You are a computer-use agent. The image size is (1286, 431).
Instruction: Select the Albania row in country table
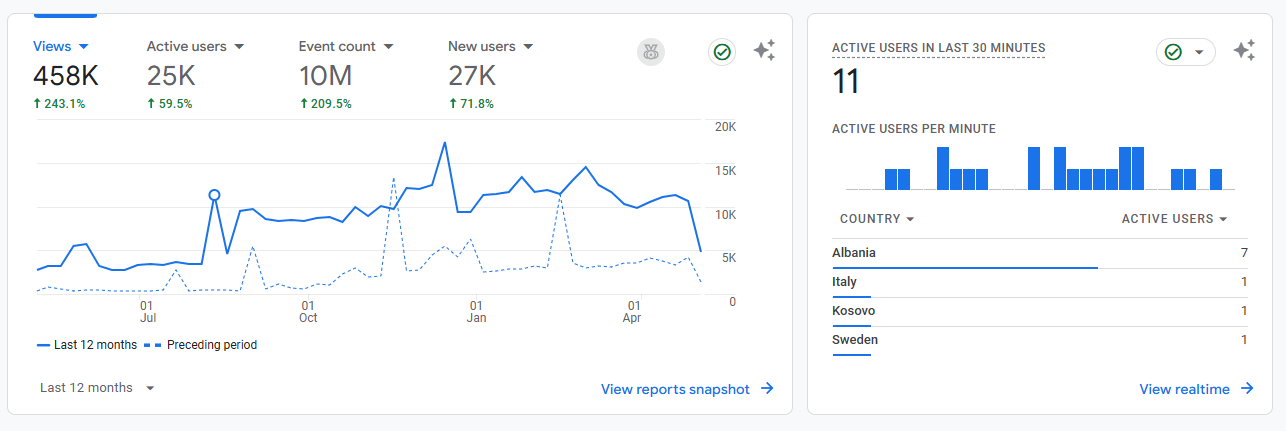(x=1040, y=253)
